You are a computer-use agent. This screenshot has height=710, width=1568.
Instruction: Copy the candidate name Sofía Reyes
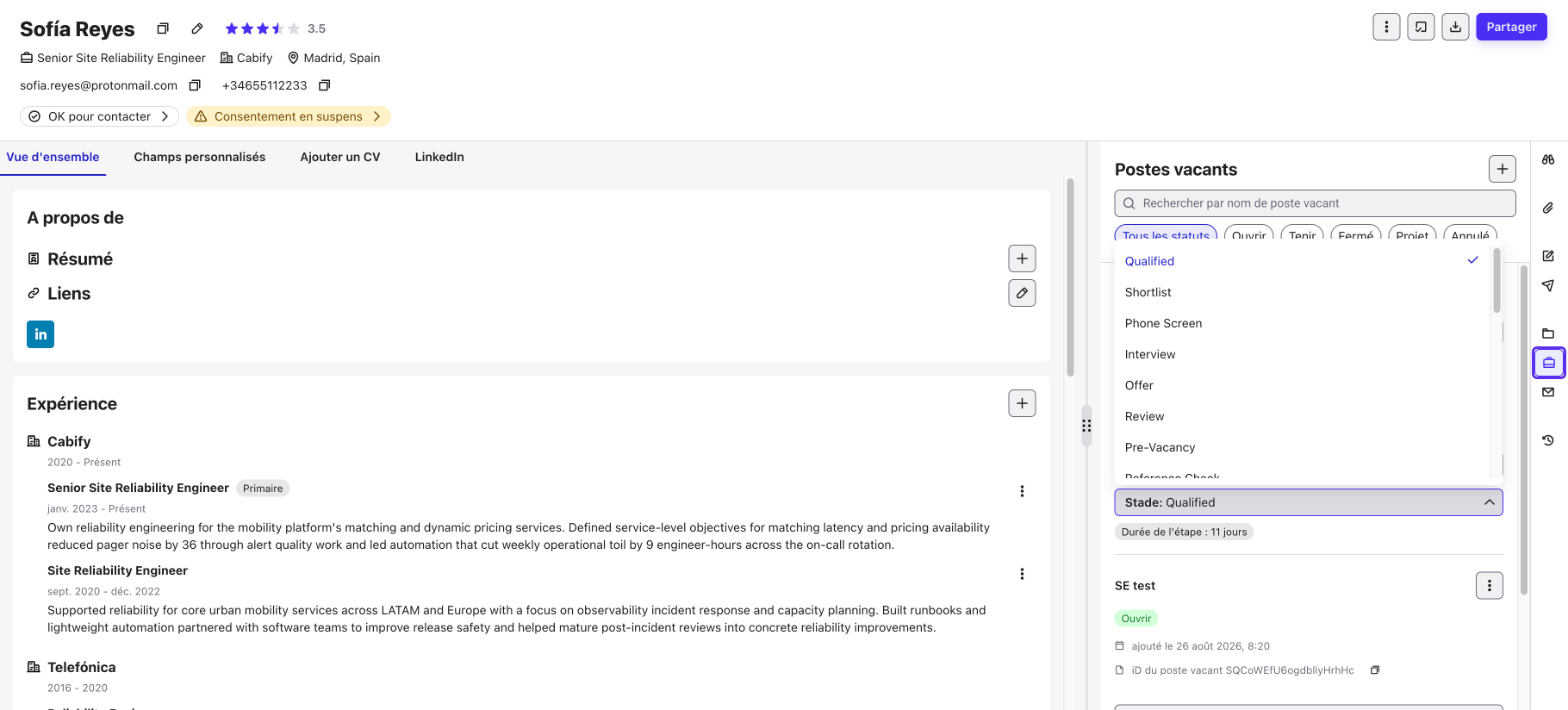163,28
